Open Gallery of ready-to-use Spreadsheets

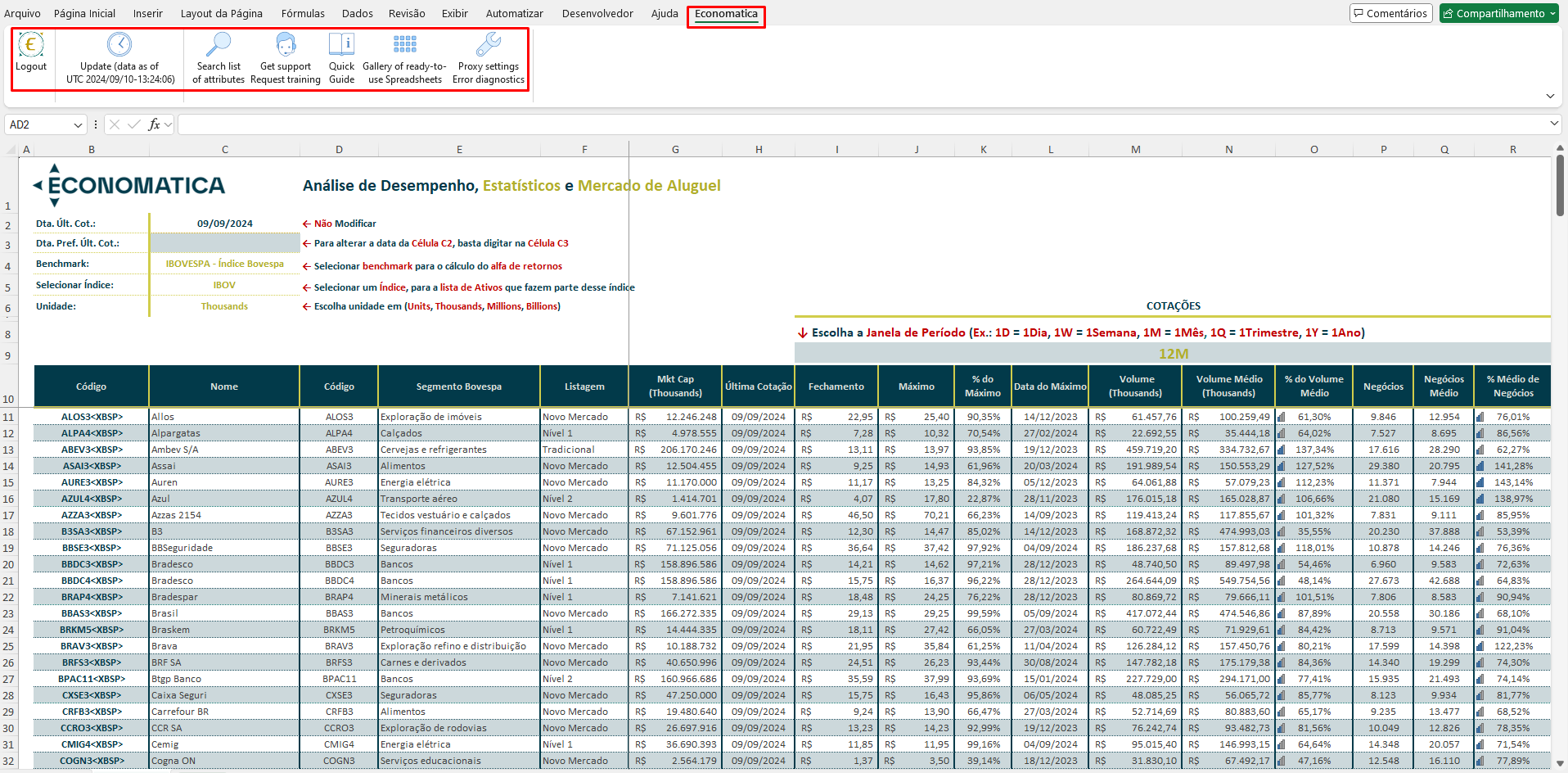point(404,58)
